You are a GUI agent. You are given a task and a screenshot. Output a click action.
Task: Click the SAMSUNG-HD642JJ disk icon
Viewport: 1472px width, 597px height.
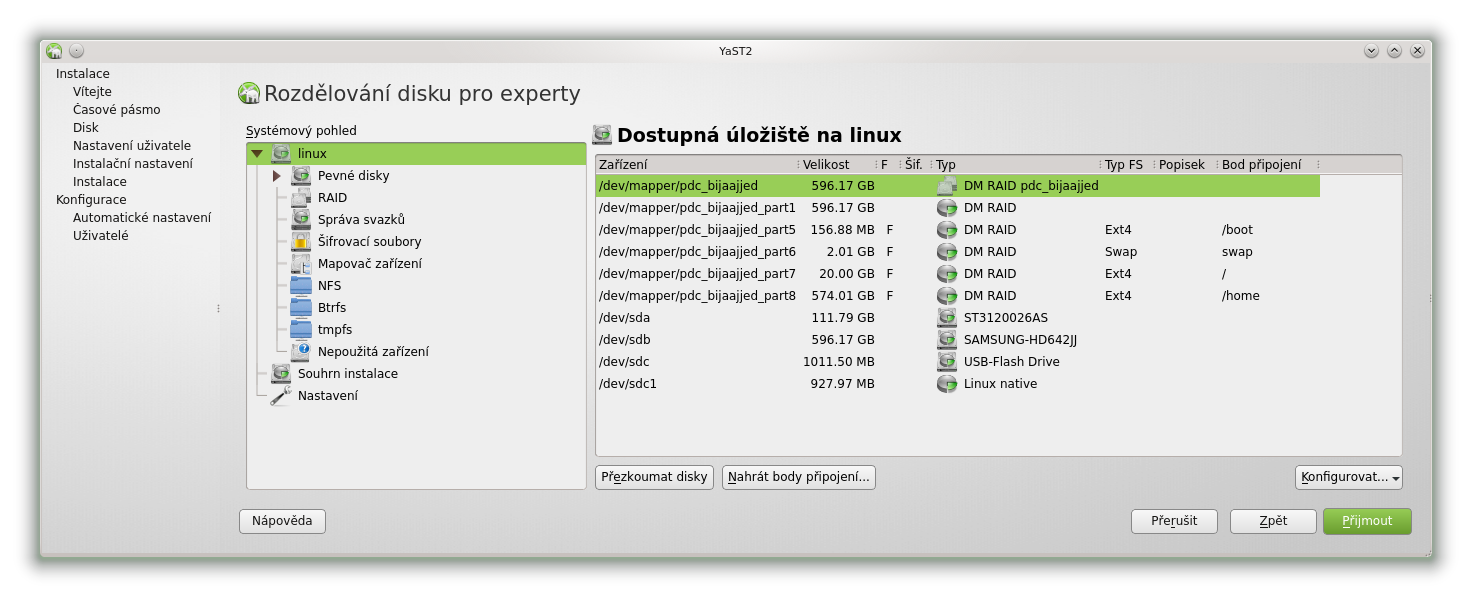pos(947,339)
